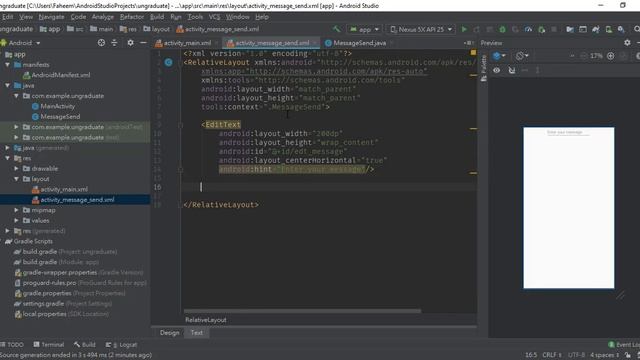Collapse the manifests folder

pos(8,64)
